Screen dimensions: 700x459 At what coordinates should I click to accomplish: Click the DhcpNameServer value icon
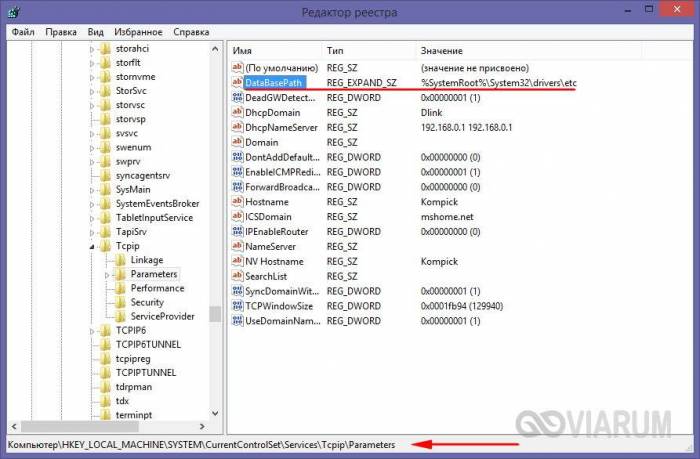pyautogui.click(x=237, y=127)
